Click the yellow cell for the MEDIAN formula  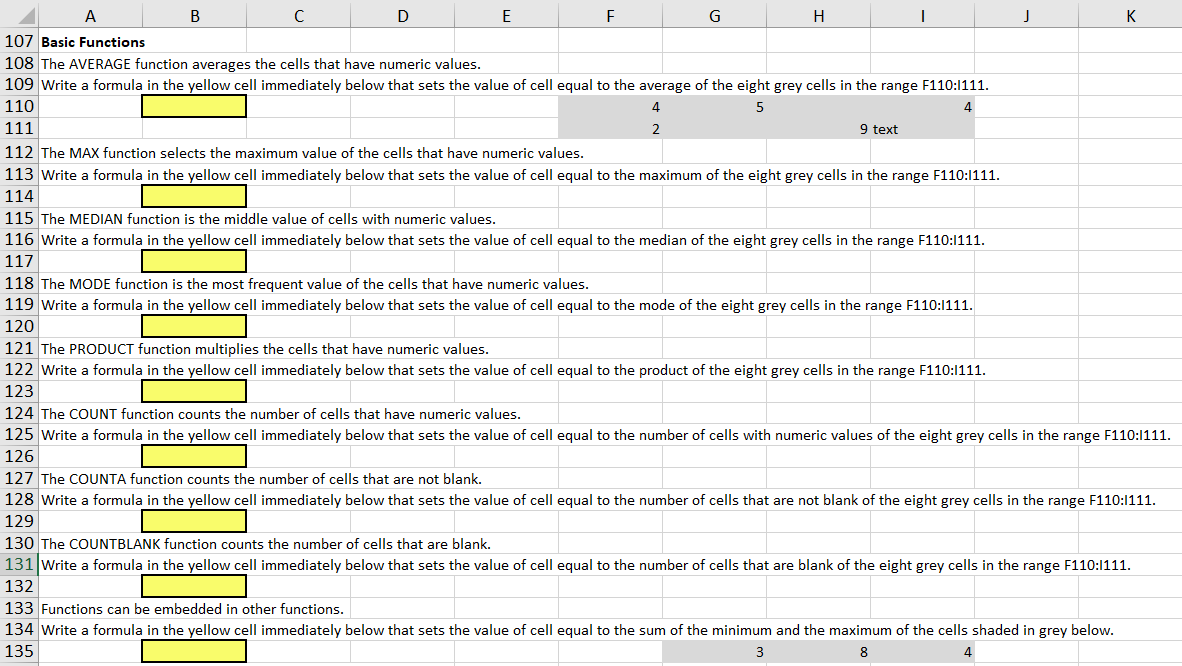(194, 260)
